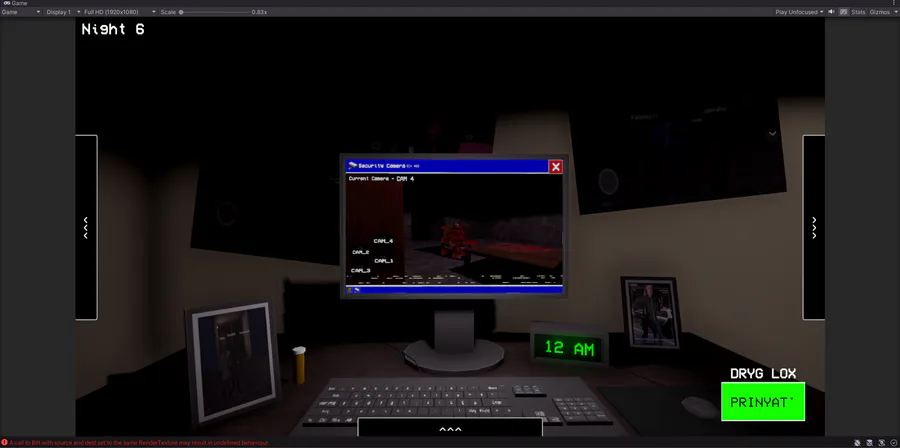Click the third crossed-out status bar icon
900x448 pixels.
pos(882,443)
